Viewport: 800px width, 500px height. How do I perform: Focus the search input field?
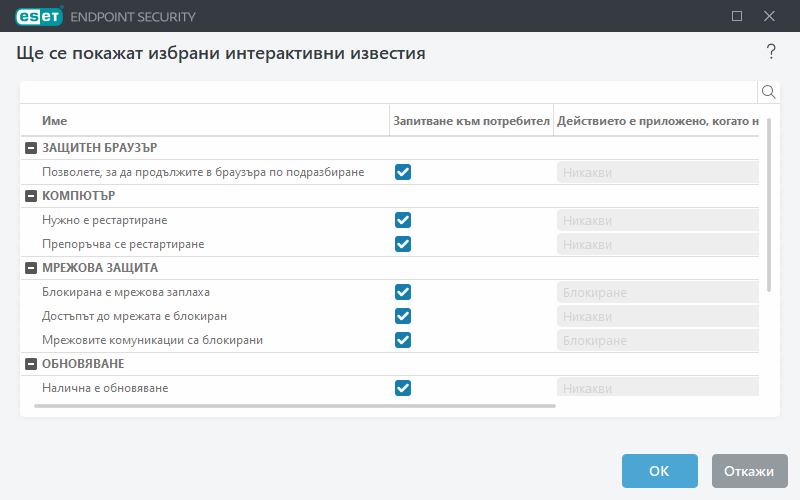pos(389,92)
